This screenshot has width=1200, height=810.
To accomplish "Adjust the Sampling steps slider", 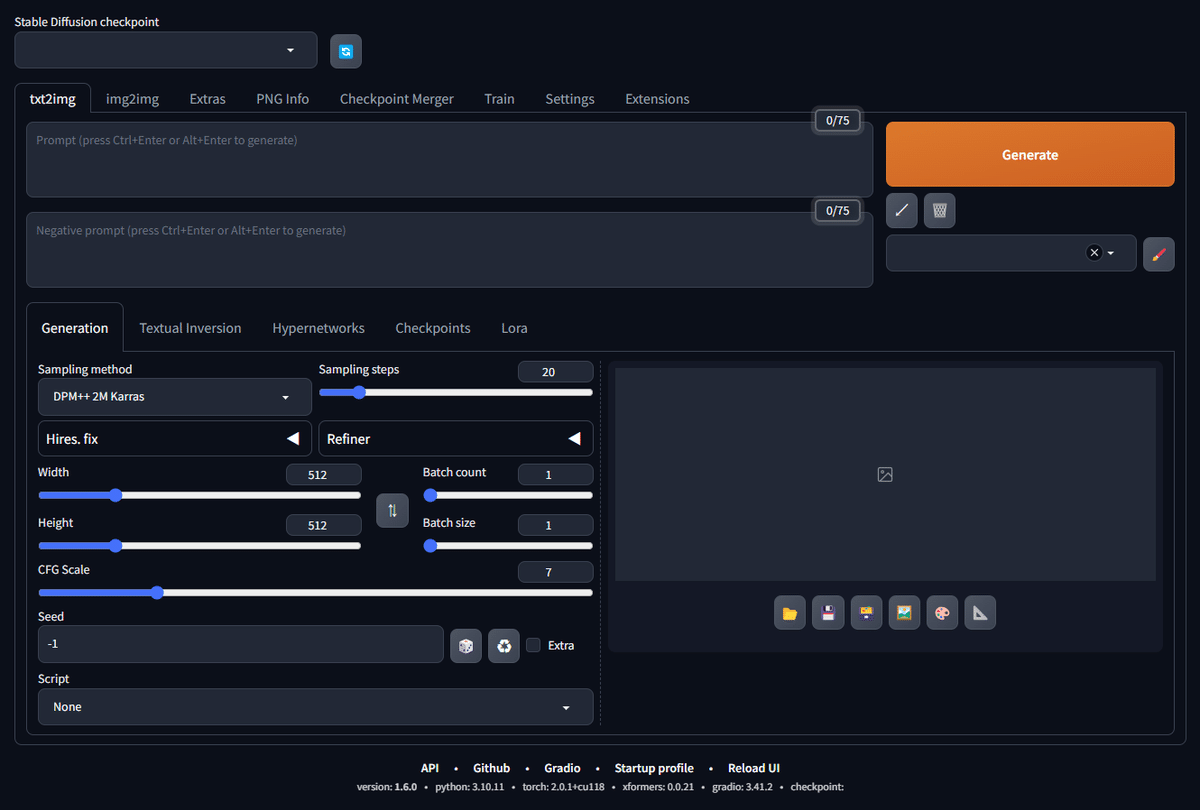I will point(456,392).
